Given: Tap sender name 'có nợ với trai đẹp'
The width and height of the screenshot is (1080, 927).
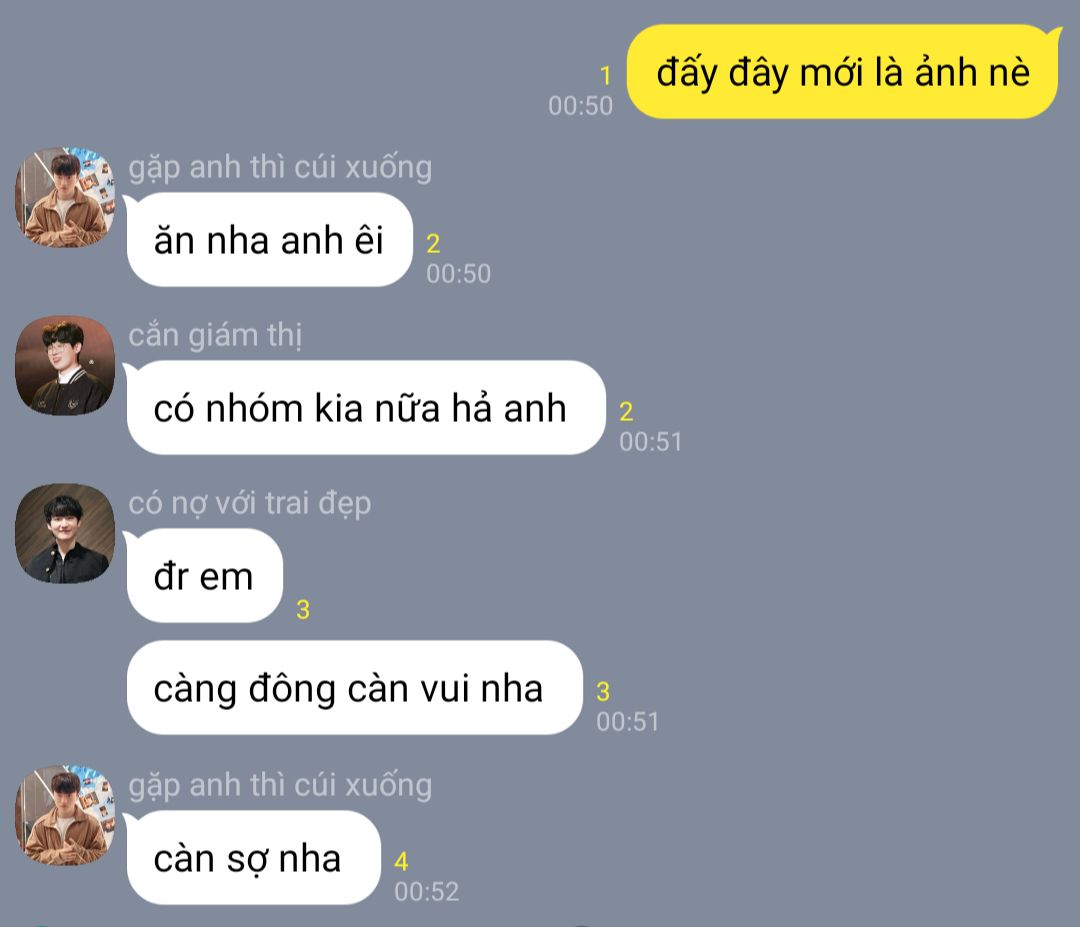Looking at the screenshot, I should pyautogui.click(x=250, y=503).
